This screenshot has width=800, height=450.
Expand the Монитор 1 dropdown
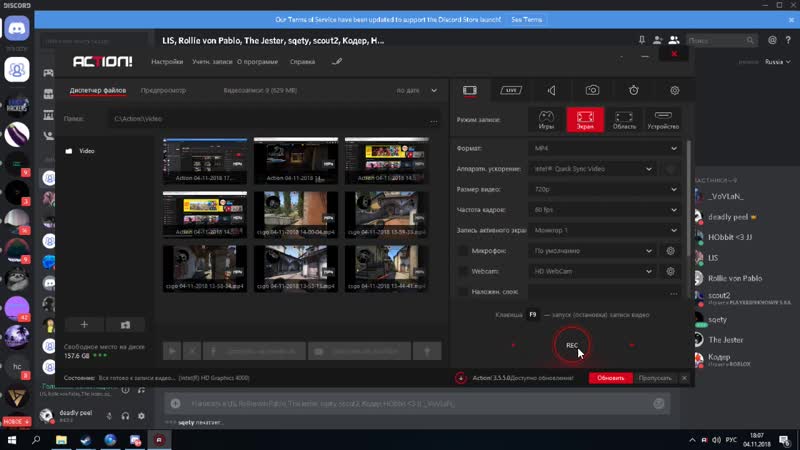tap(605, 230)
